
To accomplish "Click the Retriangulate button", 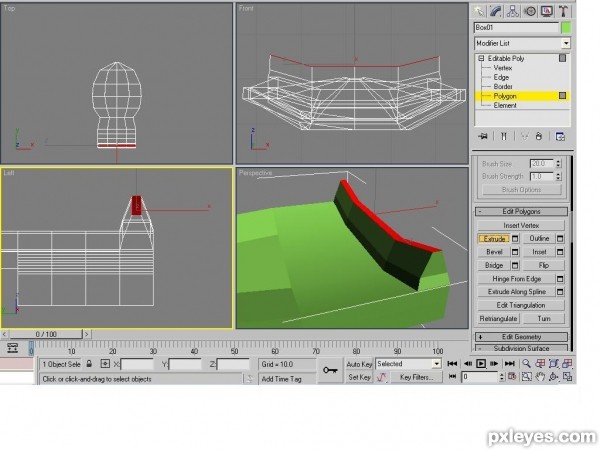I will pos(498,319).
